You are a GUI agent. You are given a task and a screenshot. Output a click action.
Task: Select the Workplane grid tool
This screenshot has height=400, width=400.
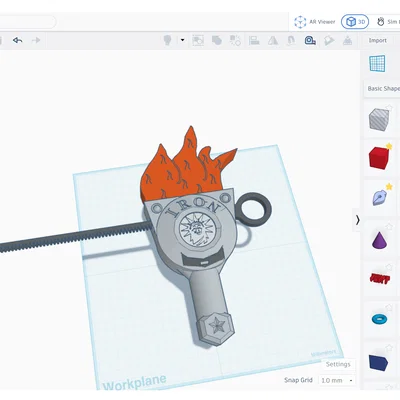click(x=377, y=64)
